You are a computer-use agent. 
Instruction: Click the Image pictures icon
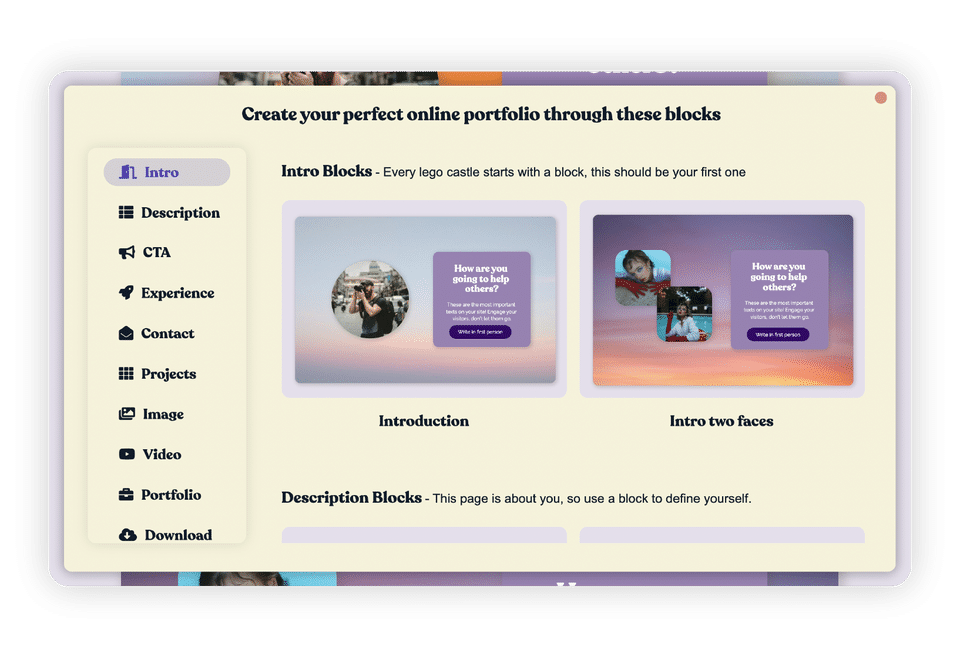coord(127,414)
